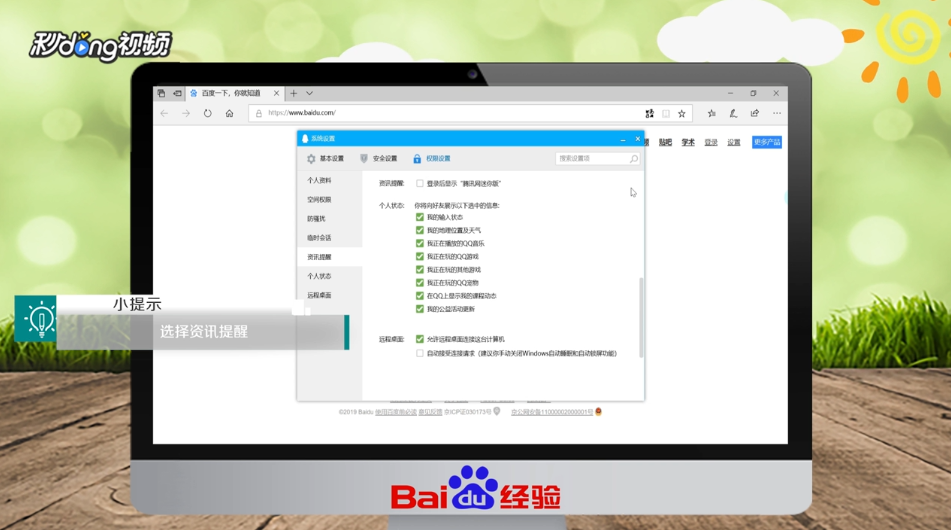
Task: Uncheck 允许远程桌面连接这台计算机 checkbox
Action: tap(420, 339)
